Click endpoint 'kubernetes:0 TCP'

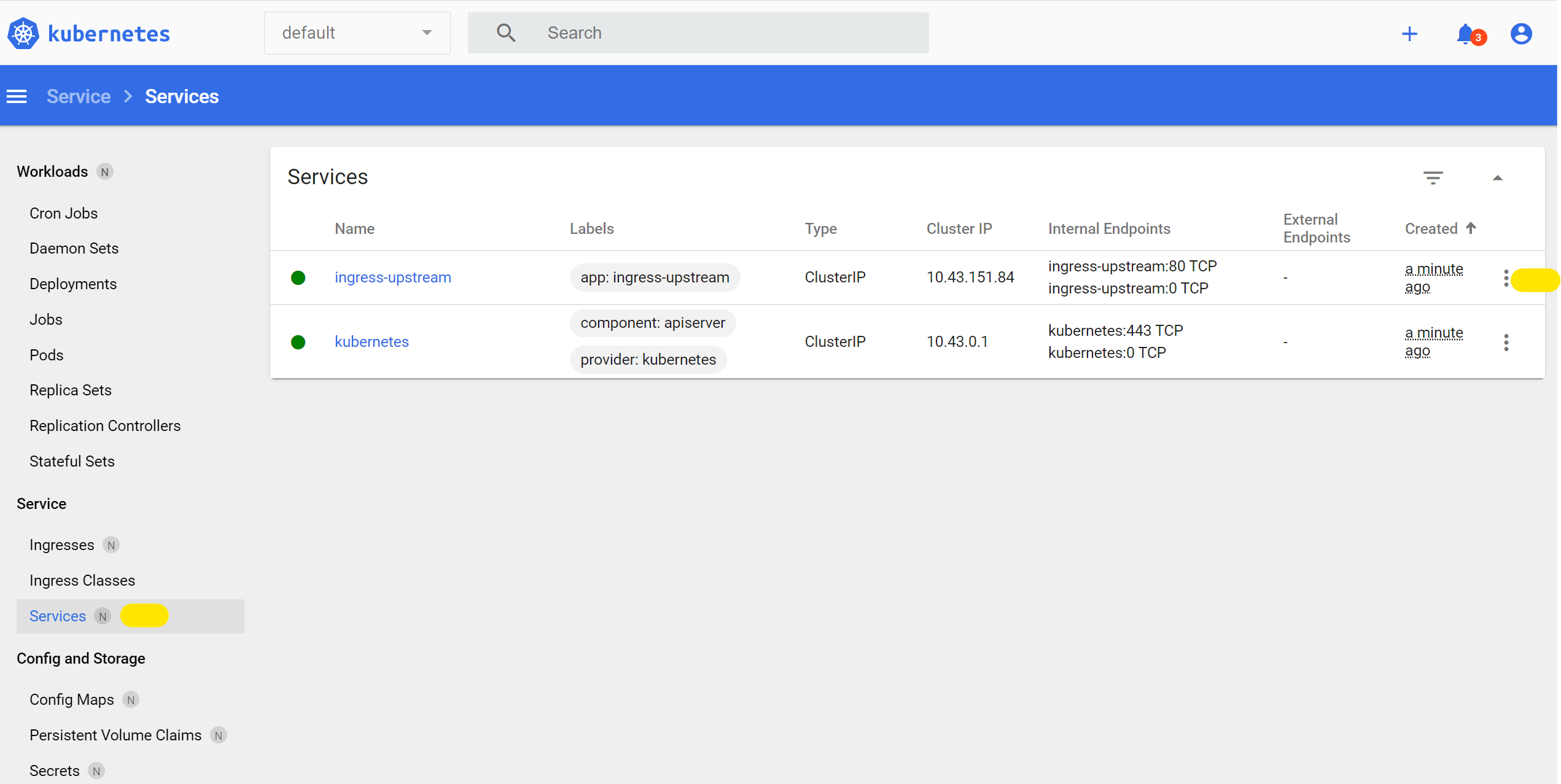click(1107, 353)
